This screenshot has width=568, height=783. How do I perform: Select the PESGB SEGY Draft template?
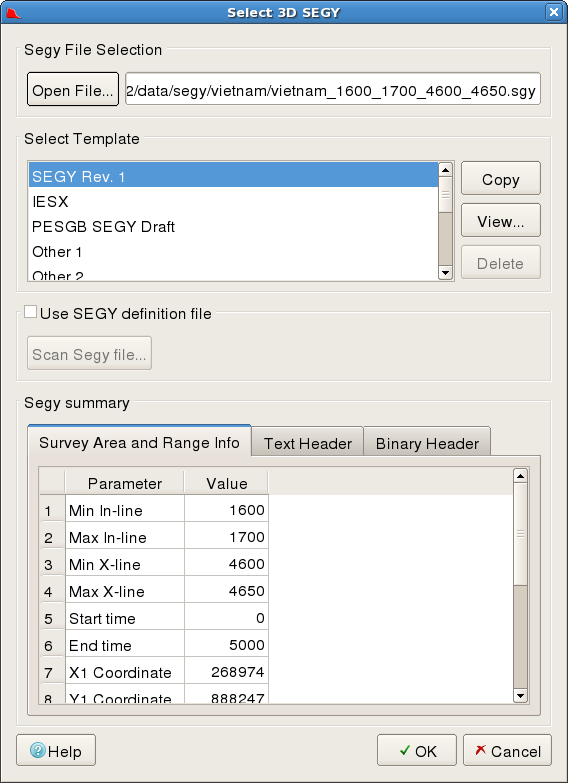coord(233,226)
